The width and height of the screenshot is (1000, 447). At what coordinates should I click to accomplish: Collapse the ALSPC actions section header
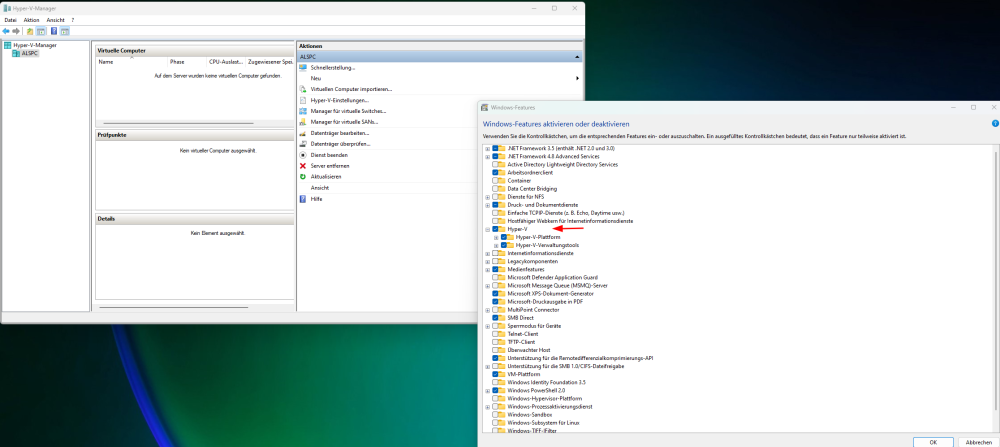pos(577,57)
